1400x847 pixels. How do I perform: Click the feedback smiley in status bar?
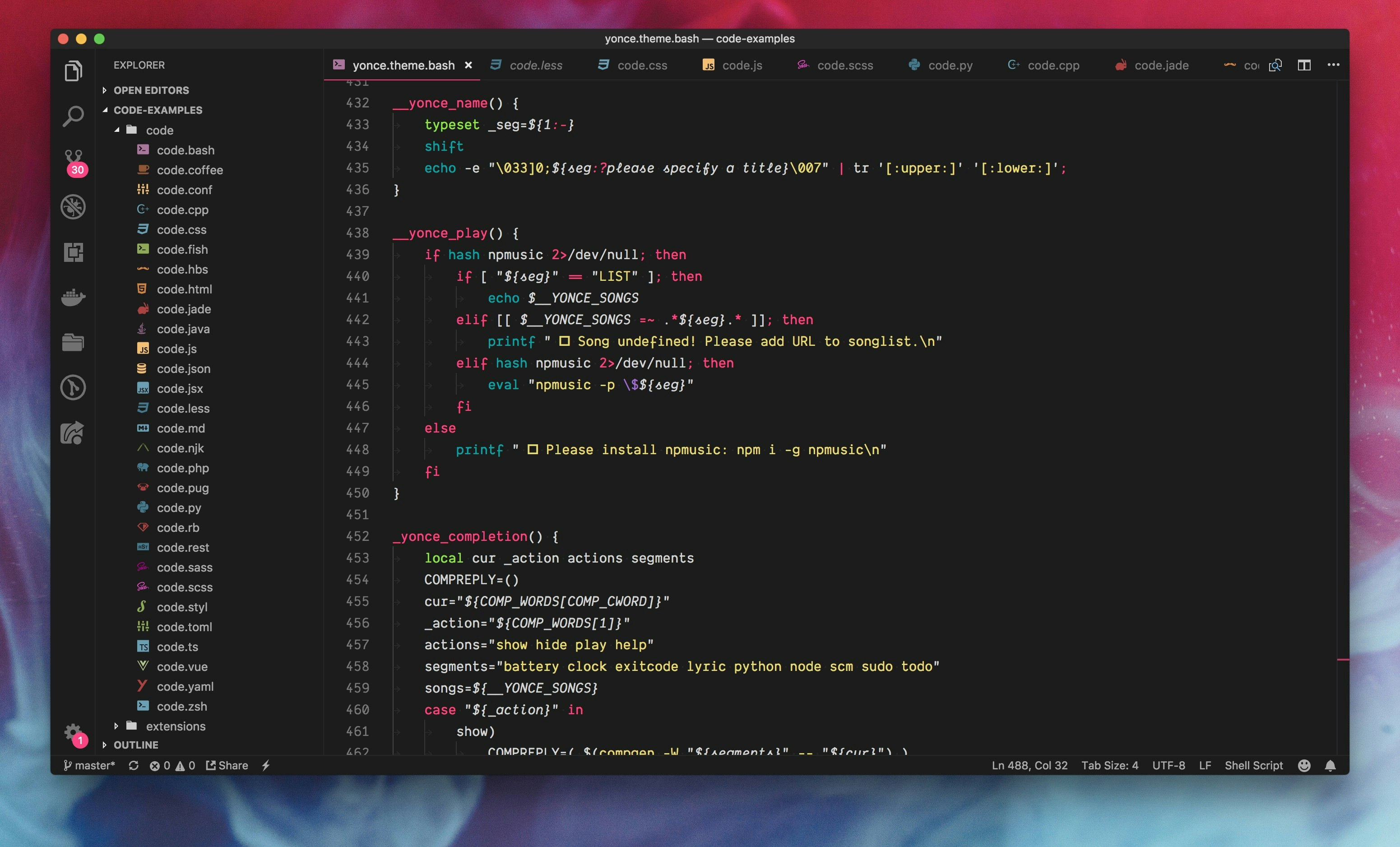coord(1304,766)
